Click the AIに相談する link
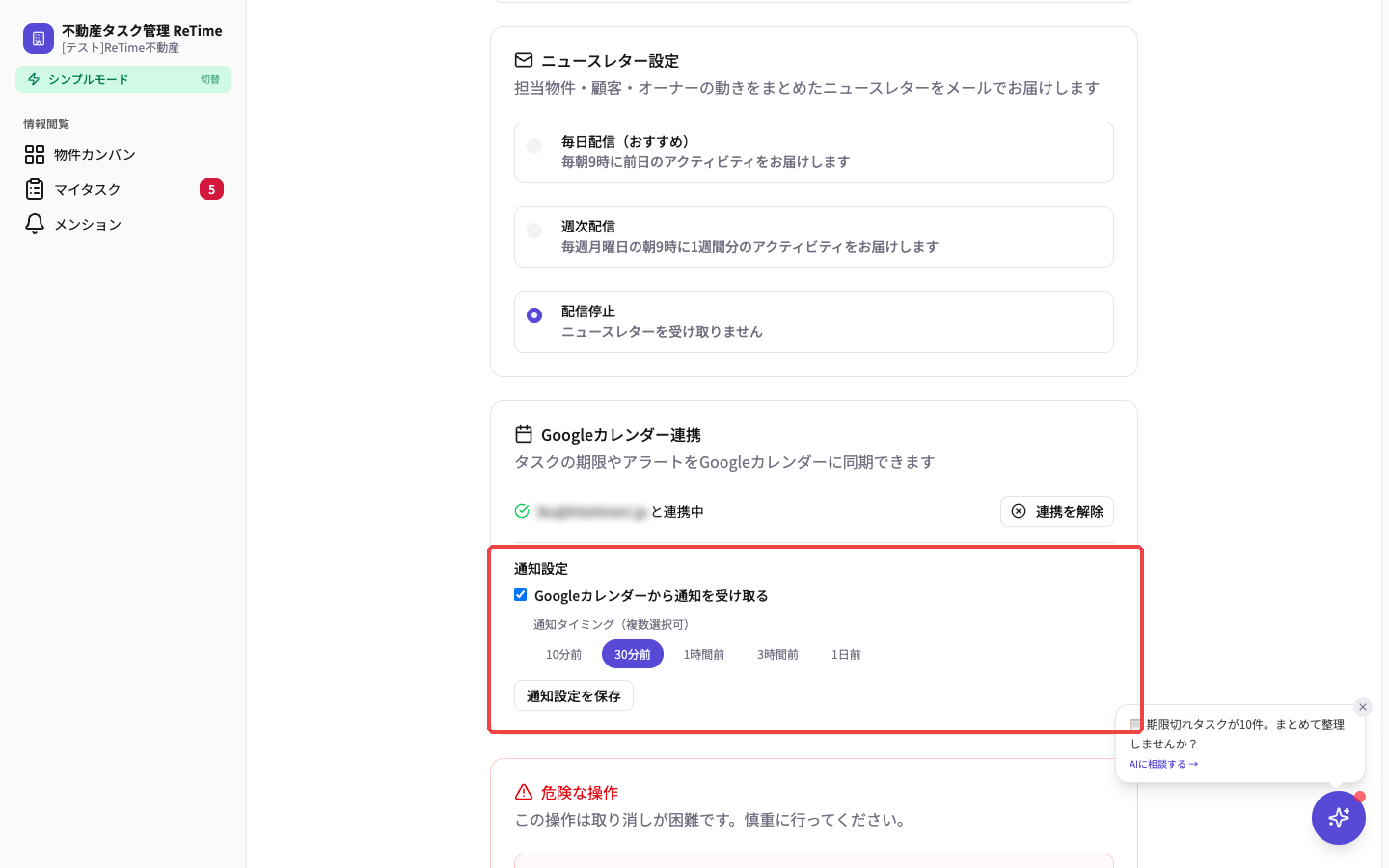Viewport: 1389px width, 868px height. (1164, 764)
